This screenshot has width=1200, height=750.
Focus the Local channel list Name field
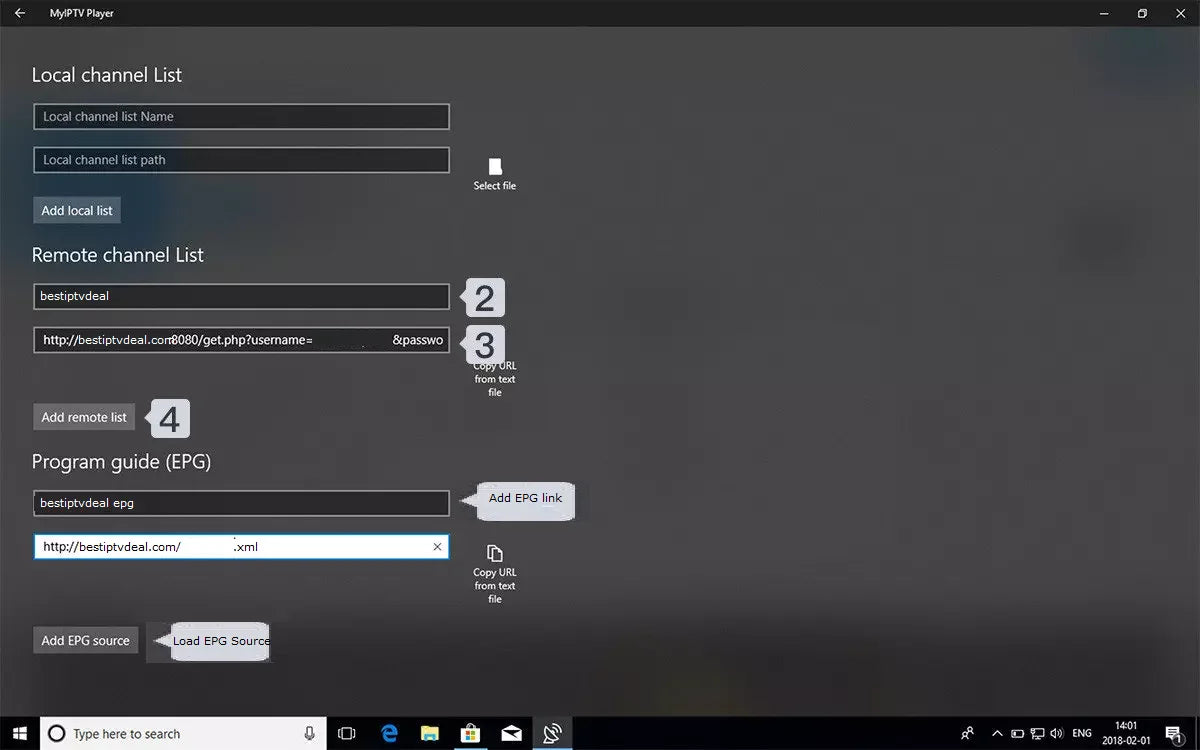point(241,117)
